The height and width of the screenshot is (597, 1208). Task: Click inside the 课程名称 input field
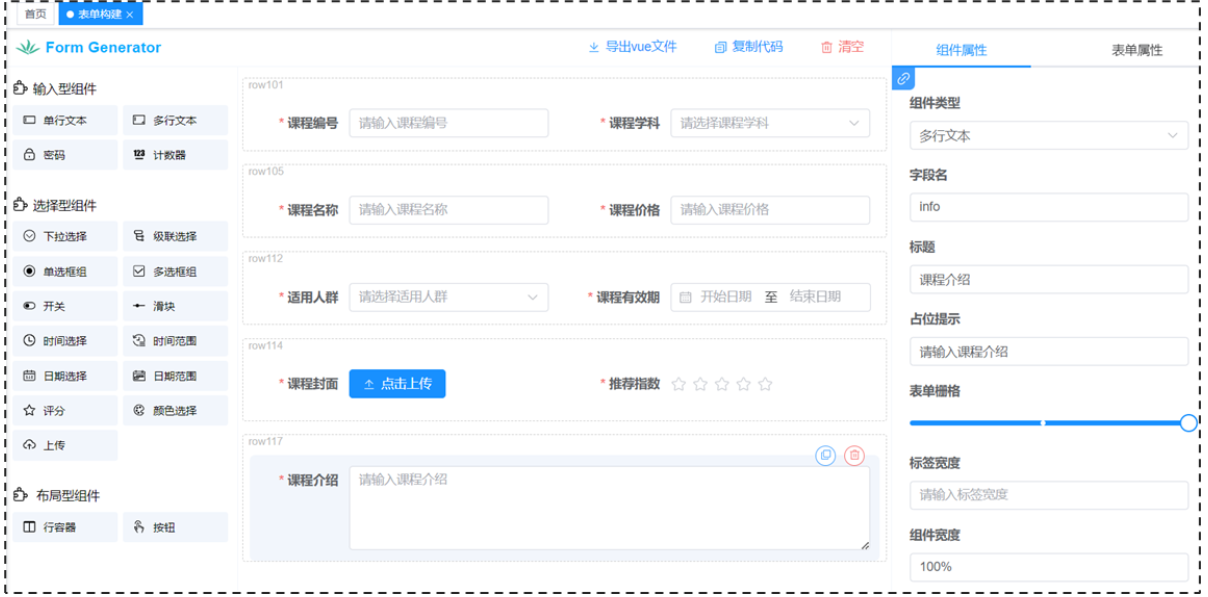pyautogui.click(x=448, y=210)
